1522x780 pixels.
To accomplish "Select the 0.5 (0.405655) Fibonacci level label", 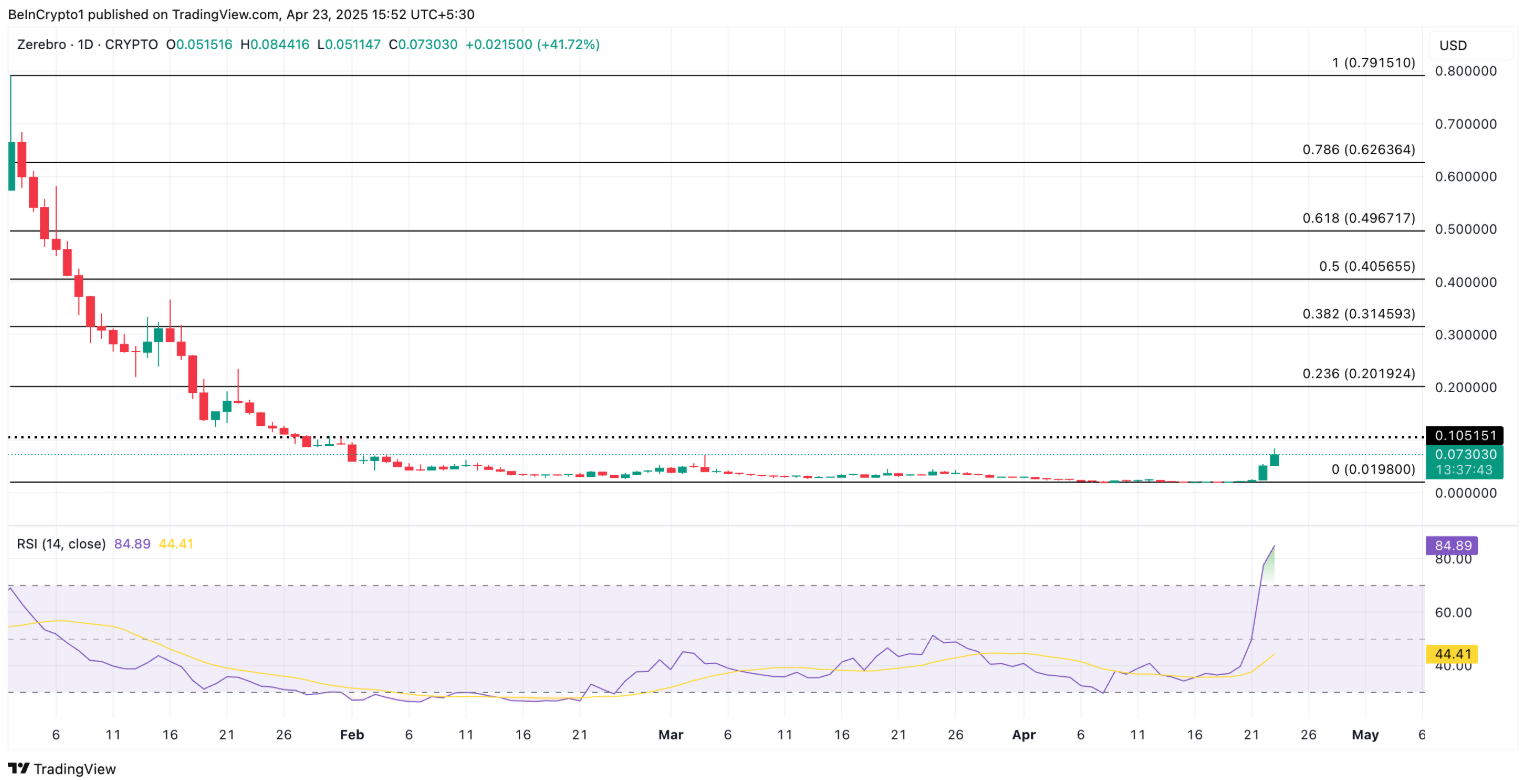I will [1367, 267].
